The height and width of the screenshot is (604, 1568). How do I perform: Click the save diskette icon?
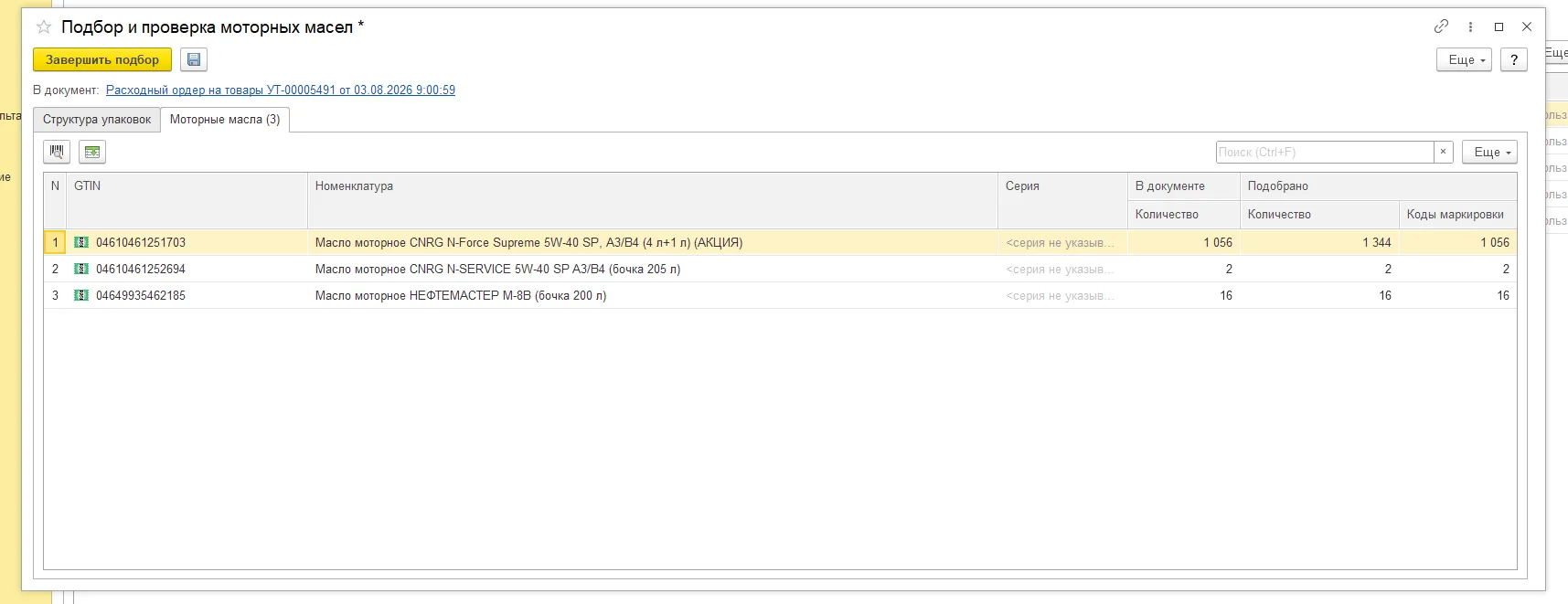click(194, 59)
